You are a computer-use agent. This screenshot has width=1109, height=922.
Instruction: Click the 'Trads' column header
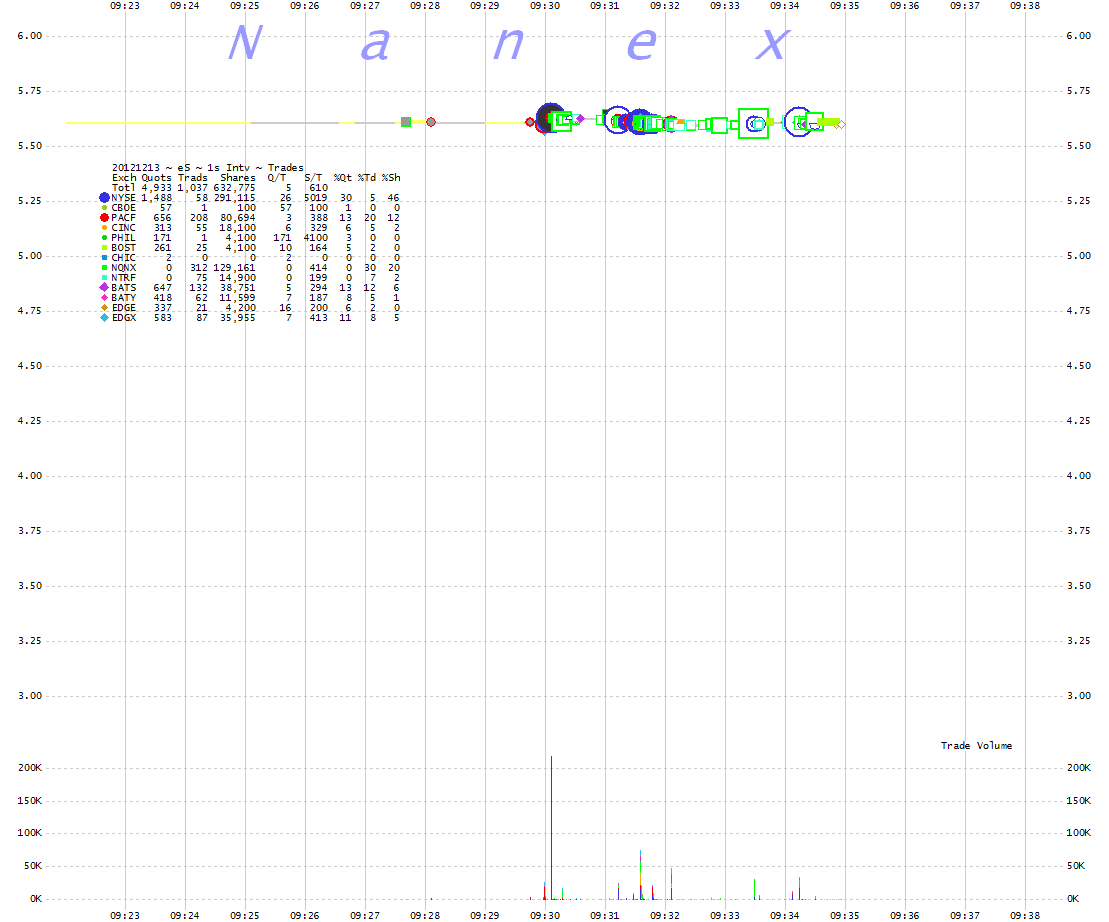point(193,177)
